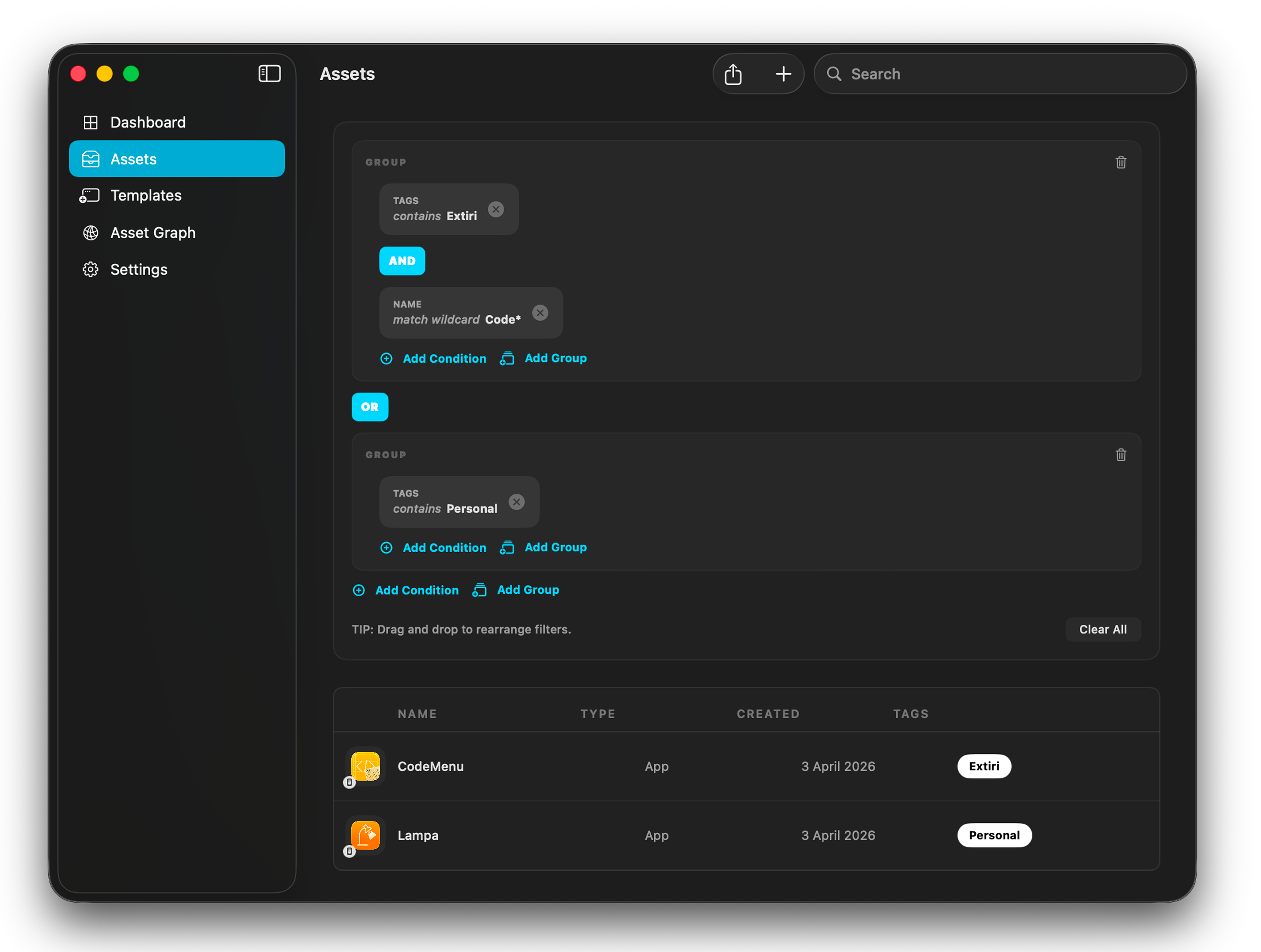
Task: Click the share/export icon in toolbar
Action: (734, 74)
